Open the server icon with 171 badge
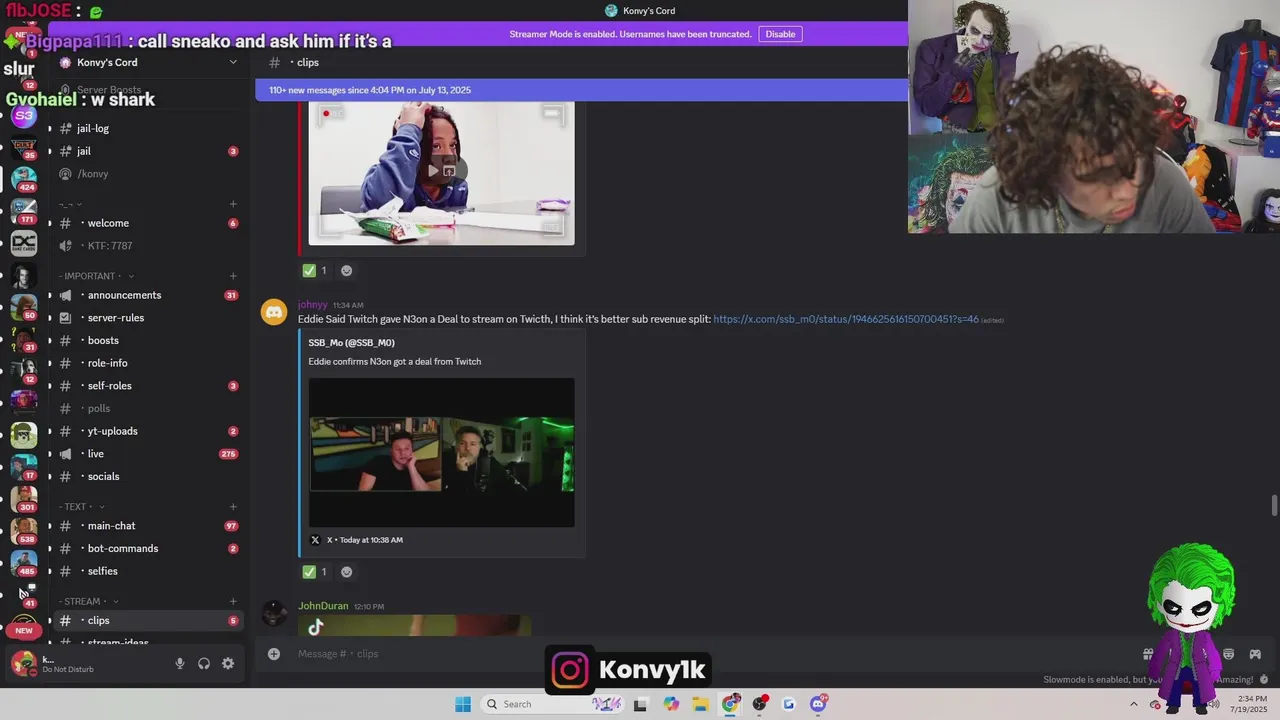Screen dimensions: 1280x720 [23, 211]
